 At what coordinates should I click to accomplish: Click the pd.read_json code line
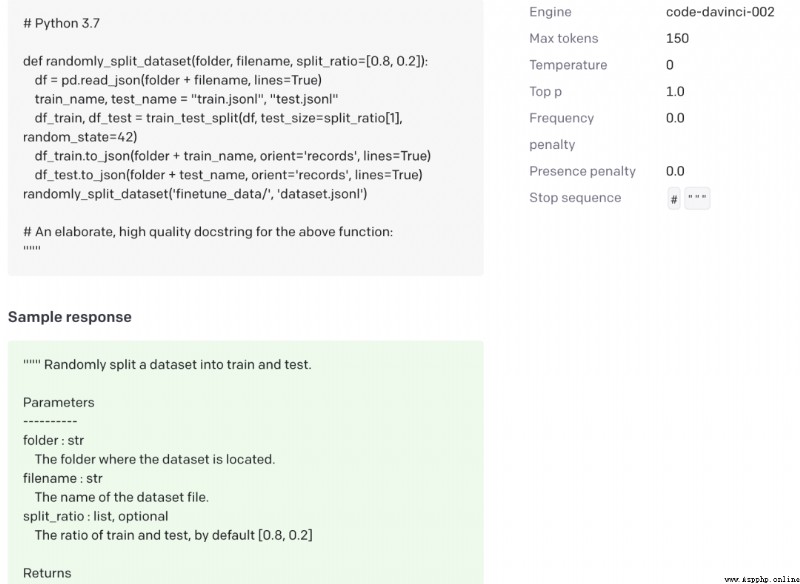[178, 80]
